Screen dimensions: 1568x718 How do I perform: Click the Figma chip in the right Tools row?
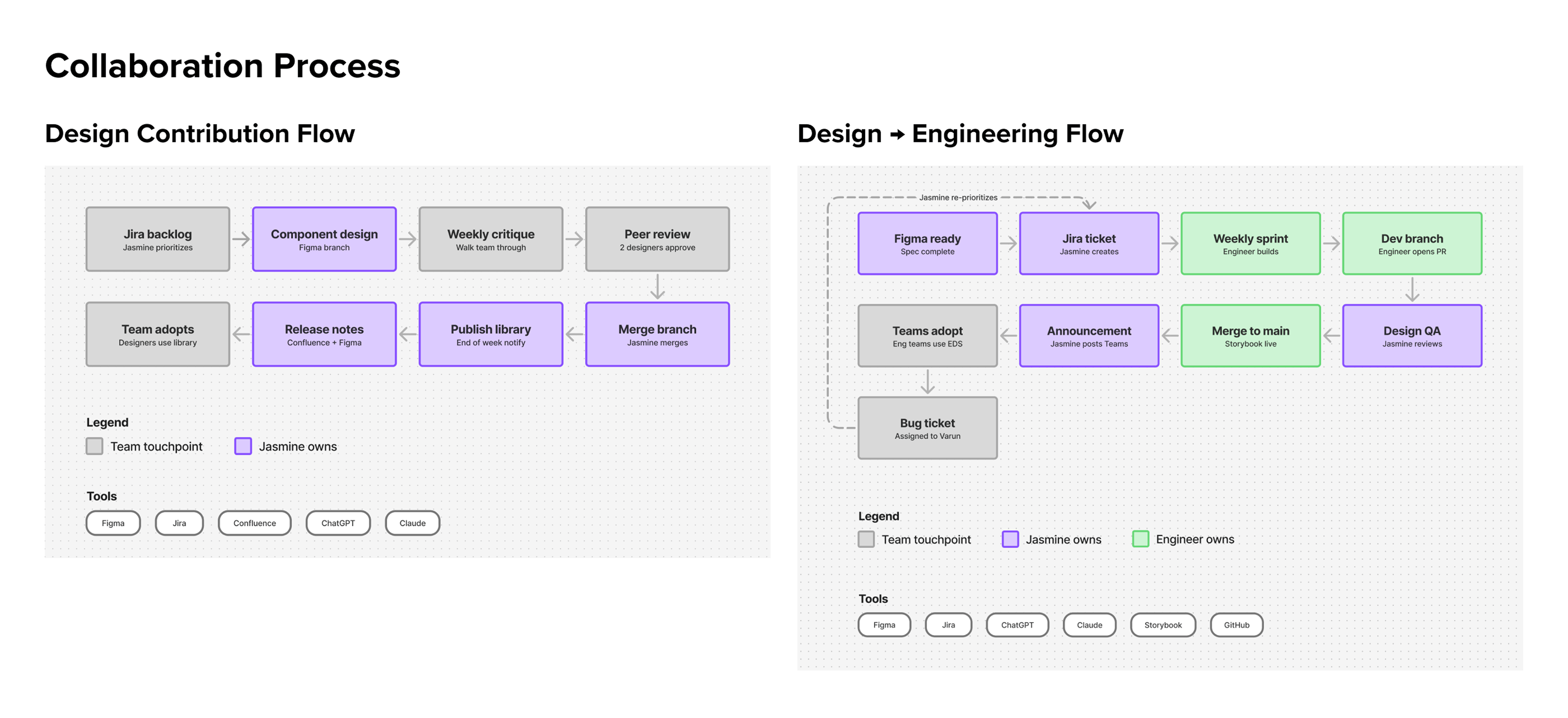[x=884, y=625]
